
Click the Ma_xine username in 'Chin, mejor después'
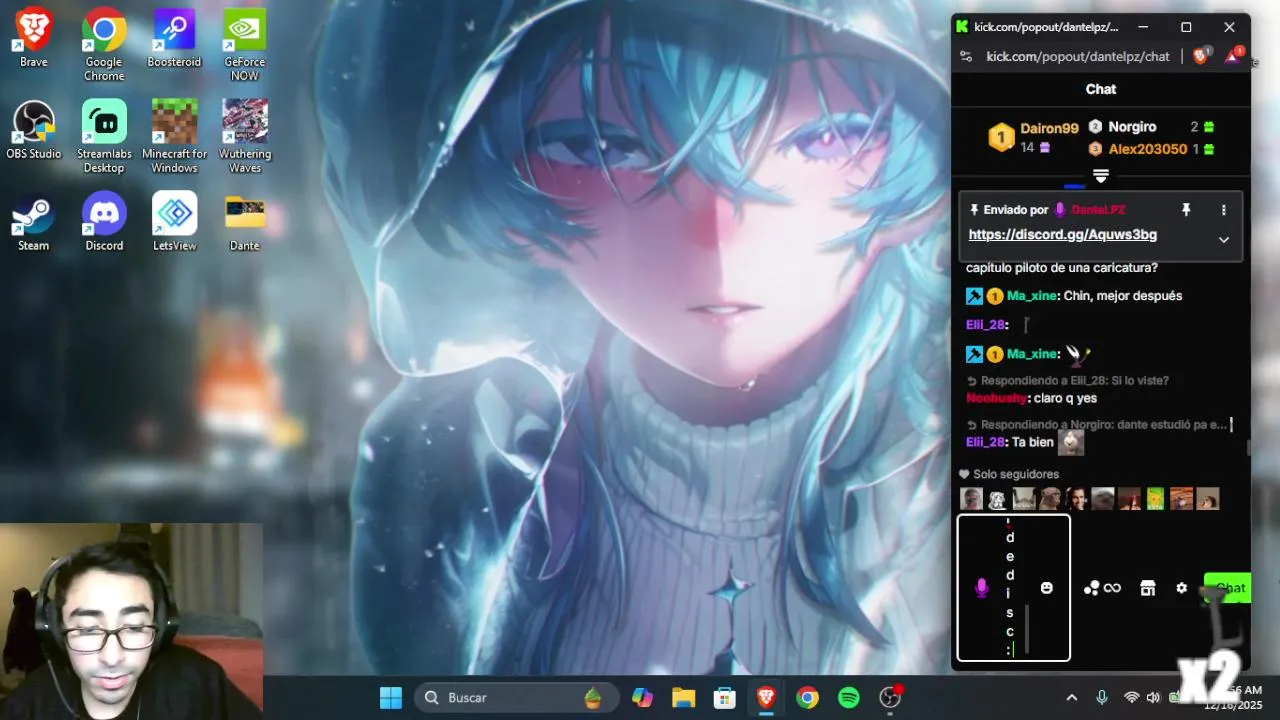pos(1032,296)
